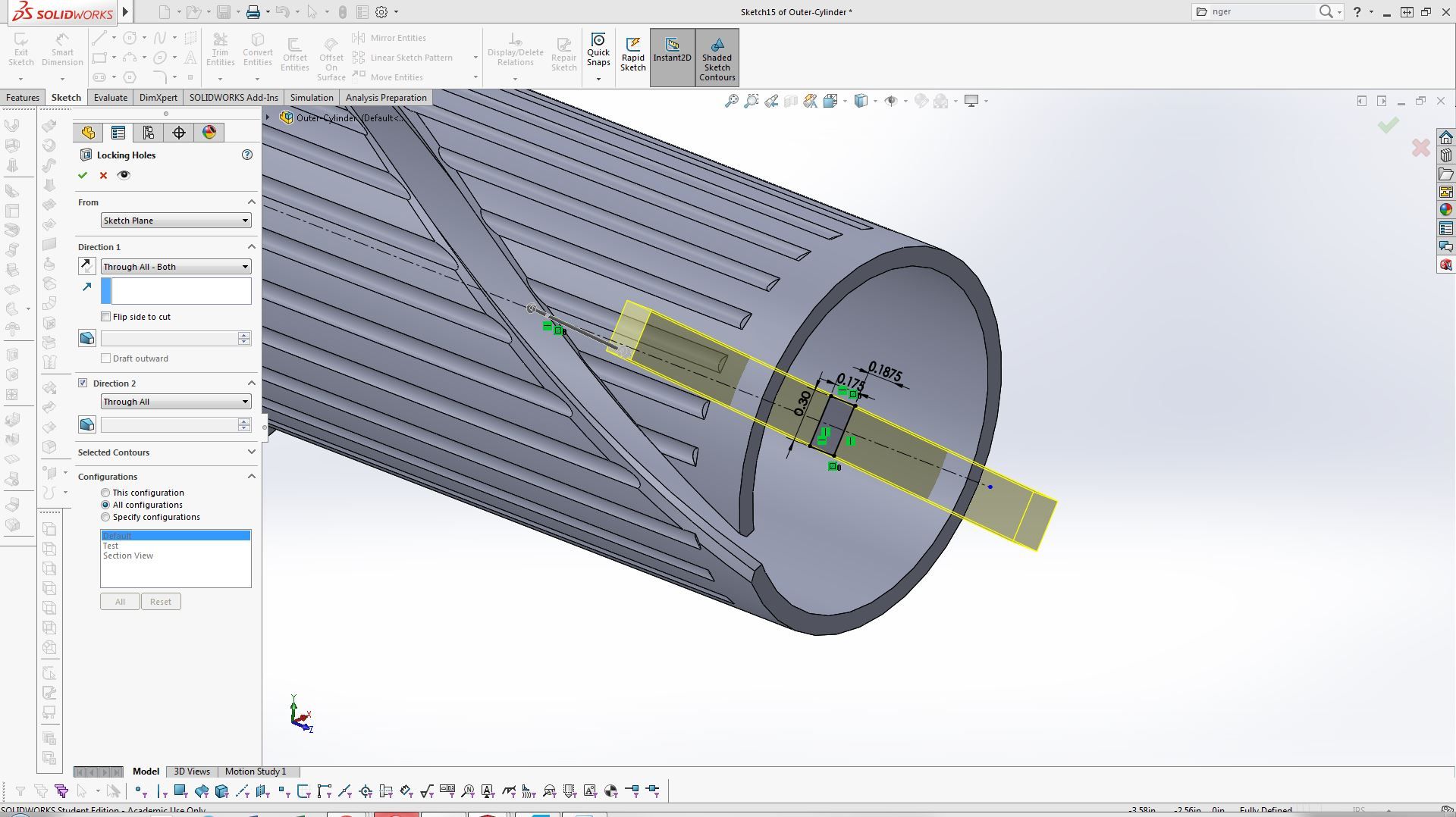The height and width of the screenshot is (817, 1456).
Task: Select This configuration radio button
Action: pos(106,493)
